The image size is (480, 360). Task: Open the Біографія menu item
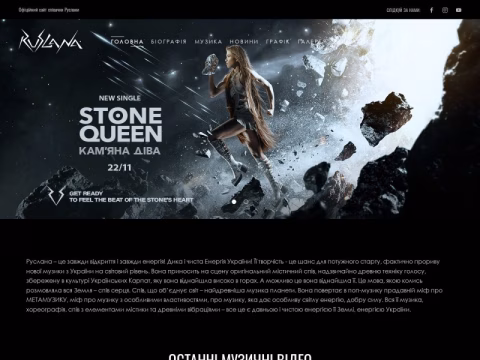(x=169, y=42)
